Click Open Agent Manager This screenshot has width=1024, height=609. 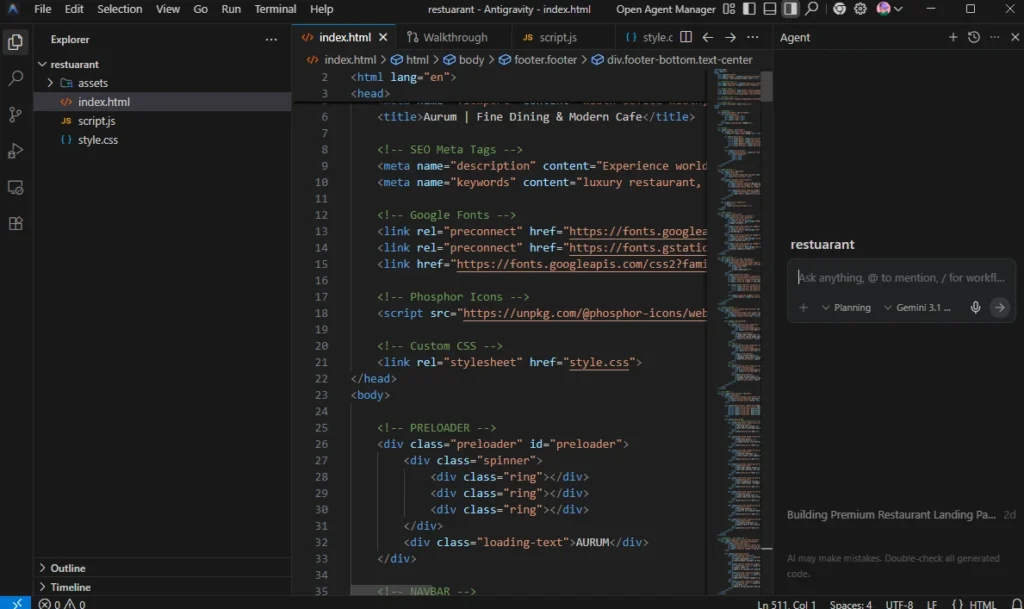click(665, 9)
